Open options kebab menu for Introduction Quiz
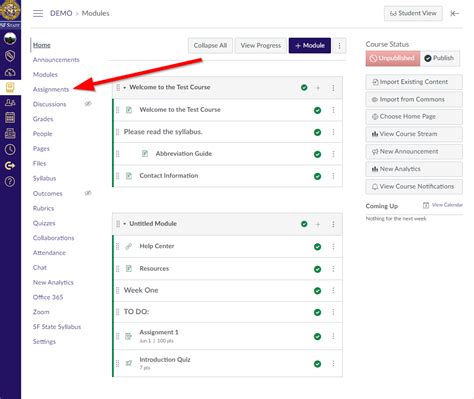 coord(333,363)
